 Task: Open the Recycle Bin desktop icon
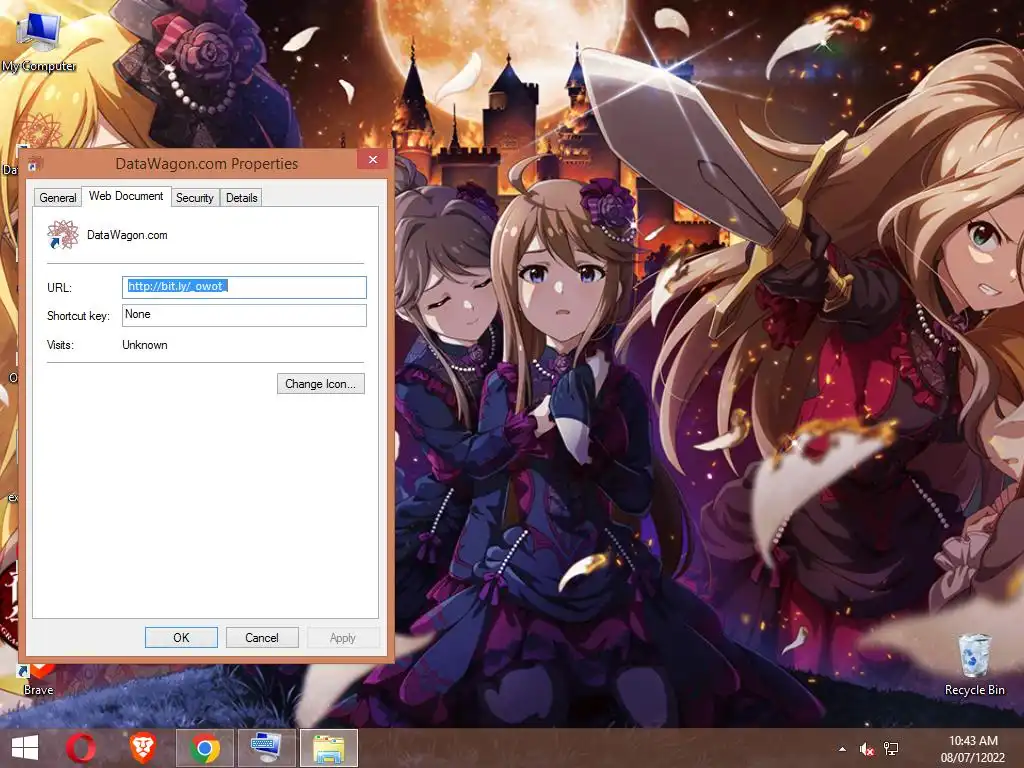coord(974,664)
